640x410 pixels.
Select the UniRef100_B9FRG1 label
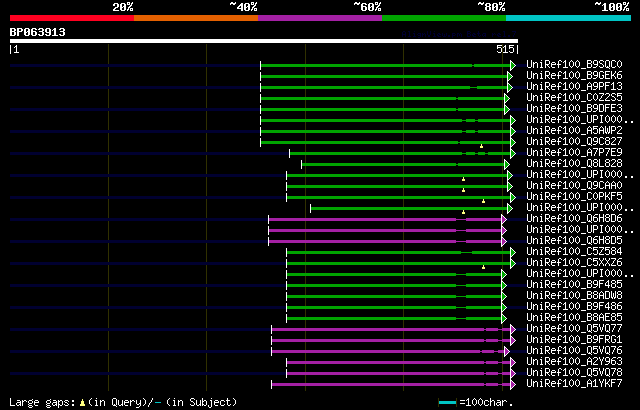[574, 340]
